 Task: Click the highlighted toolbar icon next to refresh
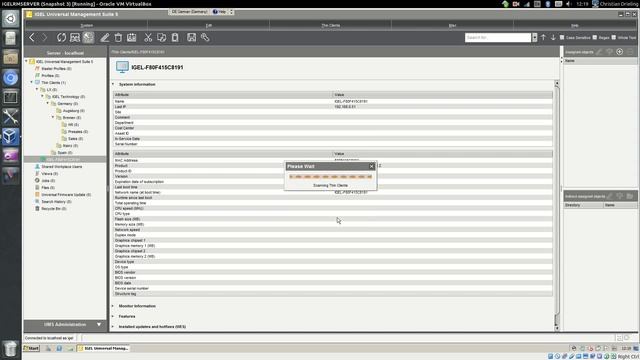(88, 38)
